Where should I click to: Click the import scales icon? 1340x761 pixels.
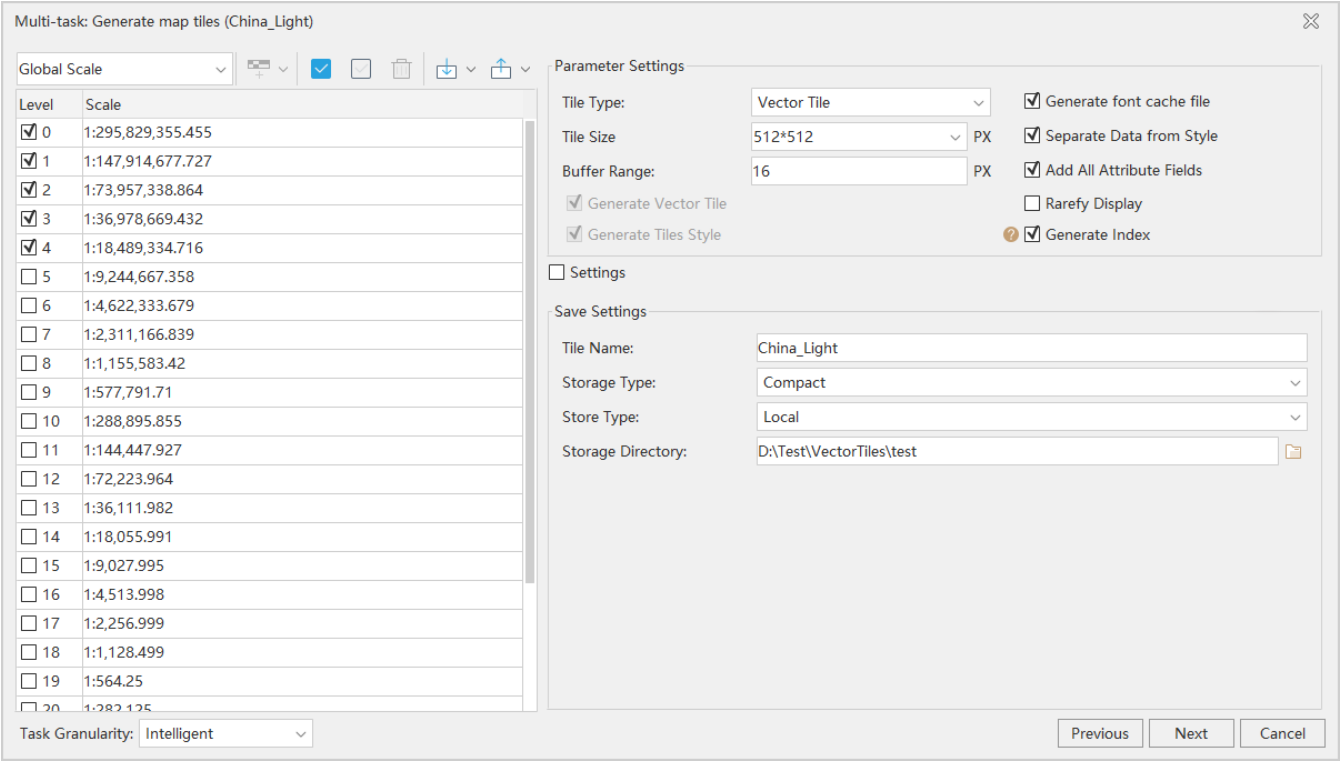coord(446,69)
